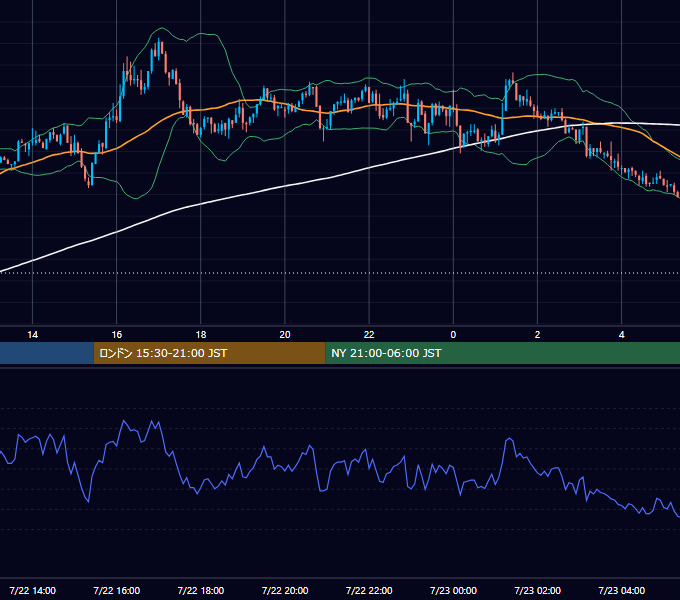Click the blue session bar before London
Screen dimensions: 680x600
pos(47,353)
